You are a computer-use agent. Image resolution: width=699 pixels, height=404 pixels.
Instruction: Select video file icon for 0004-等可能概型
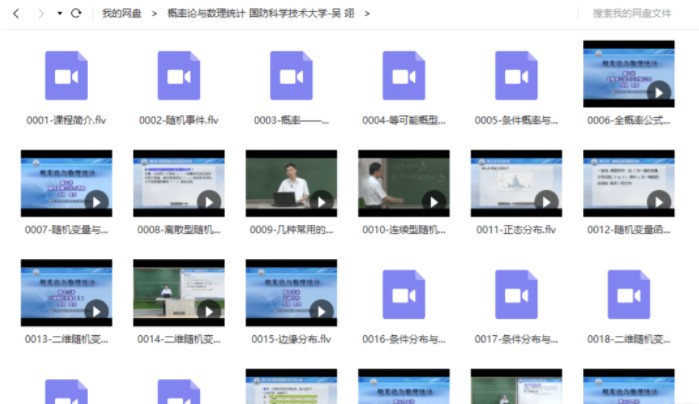click(404, 75)
